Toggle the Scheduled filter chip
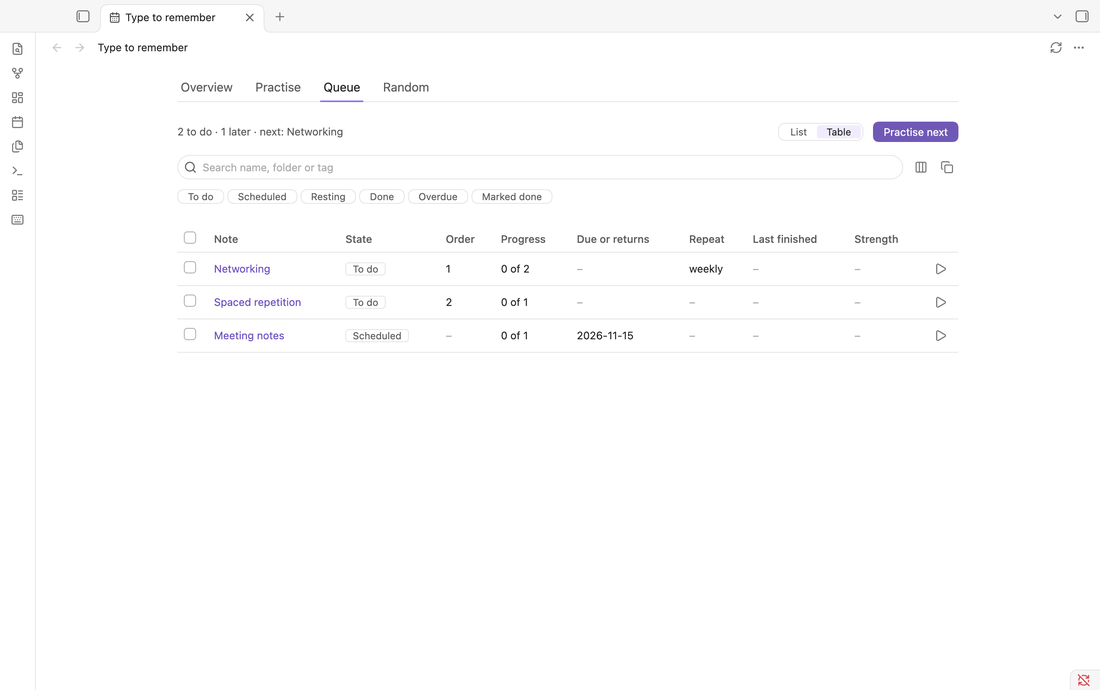Screen dimensions: 1100x690 262,197
